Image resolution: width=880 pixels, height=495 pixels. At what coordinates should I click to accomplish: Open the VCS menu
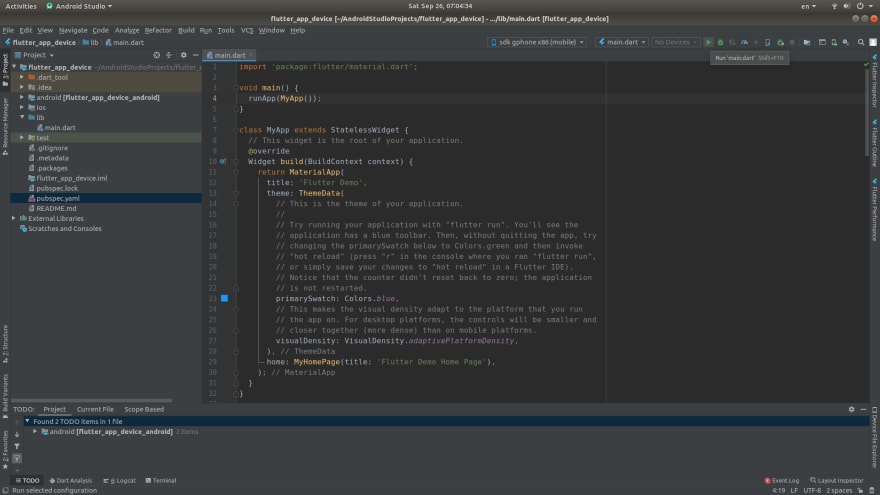pyautogui.click(x=247, y=30)
